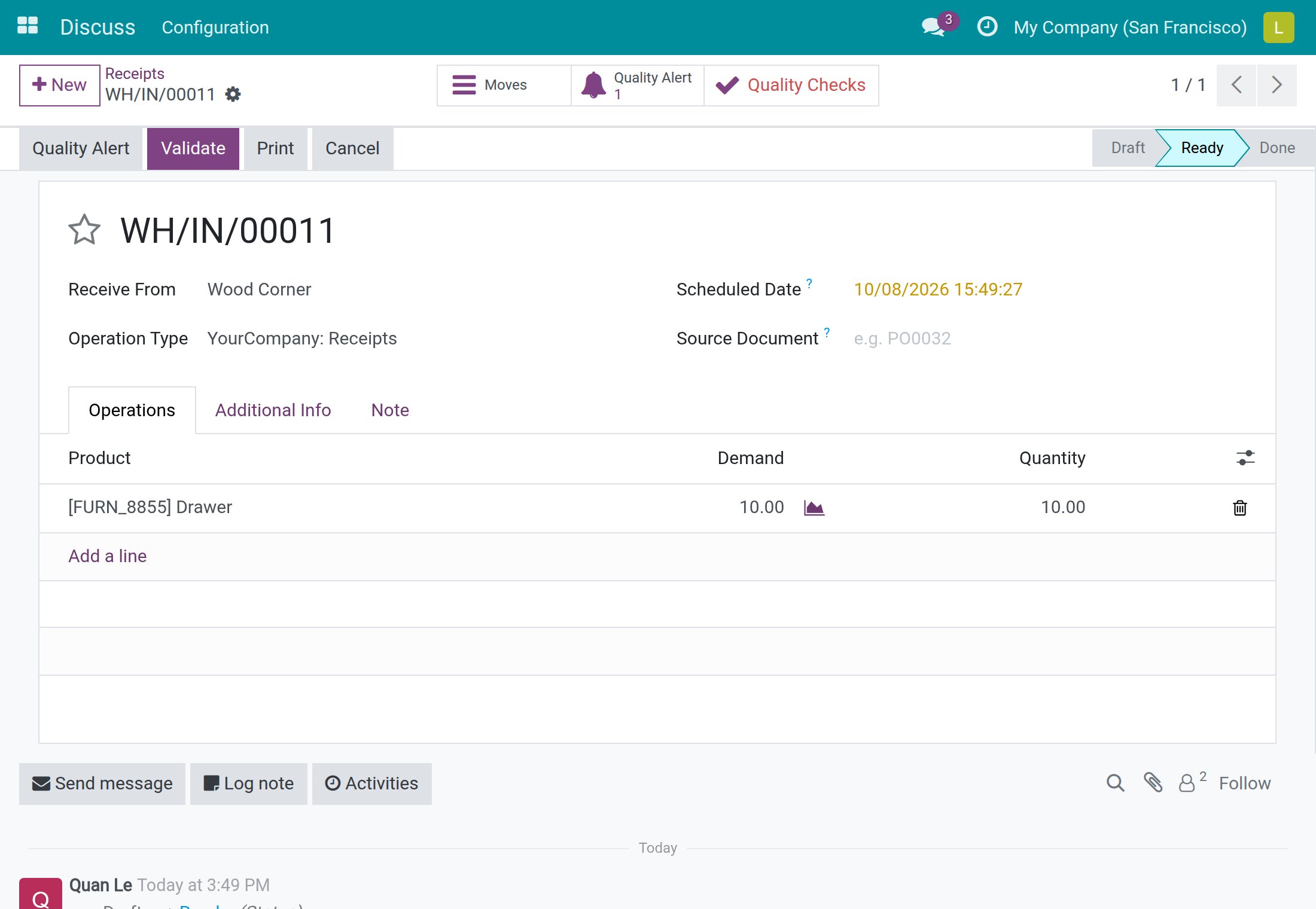
Task: Open the forecast chart icon for Drawer
Action: (814, 508)
